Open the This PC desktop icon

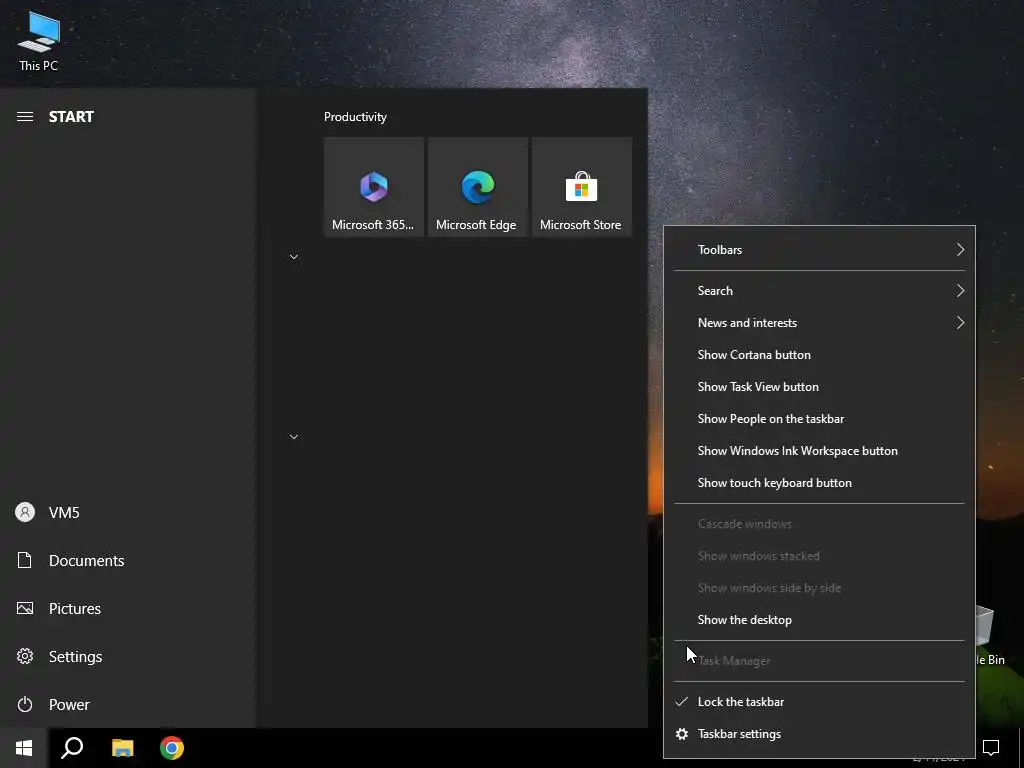(x=39, y=40)
